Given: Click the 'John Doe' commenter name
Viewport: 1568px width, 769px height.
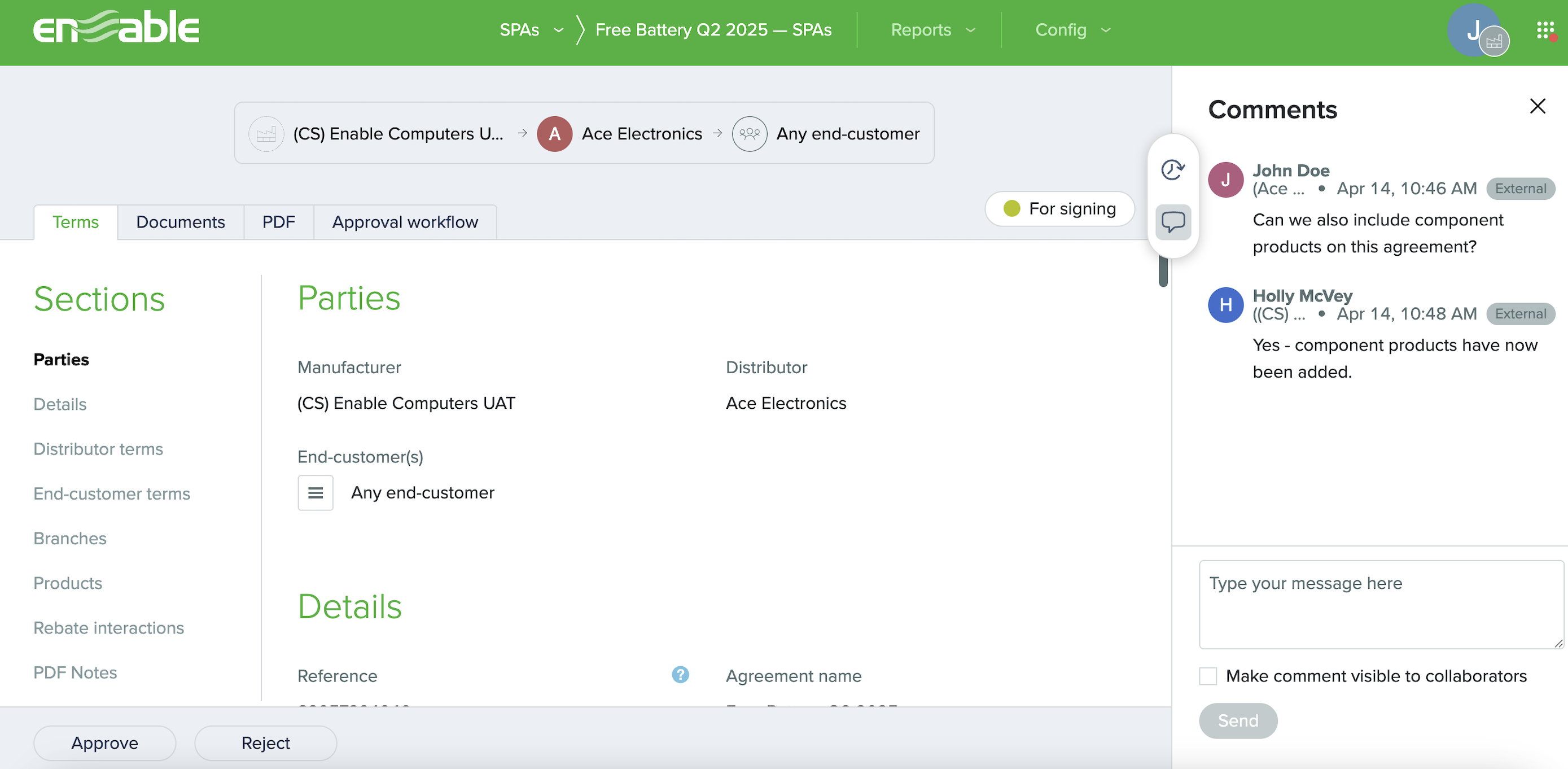Looking at the screenshot, I should pyautogui.click(x=1290, y=171).
